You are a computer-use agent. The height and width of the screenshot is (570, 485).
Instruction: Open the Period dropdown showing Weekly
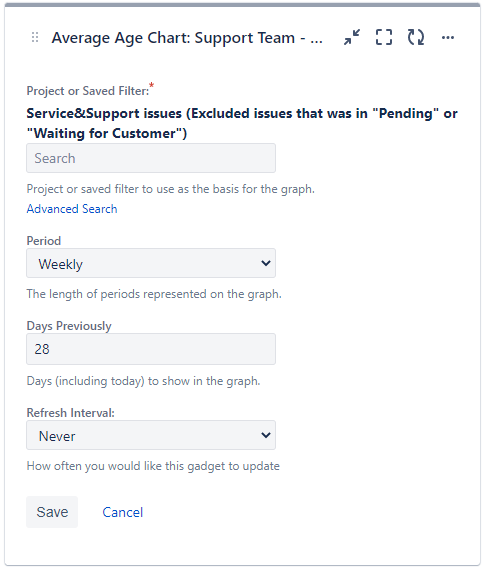click(x=151, y=263)
